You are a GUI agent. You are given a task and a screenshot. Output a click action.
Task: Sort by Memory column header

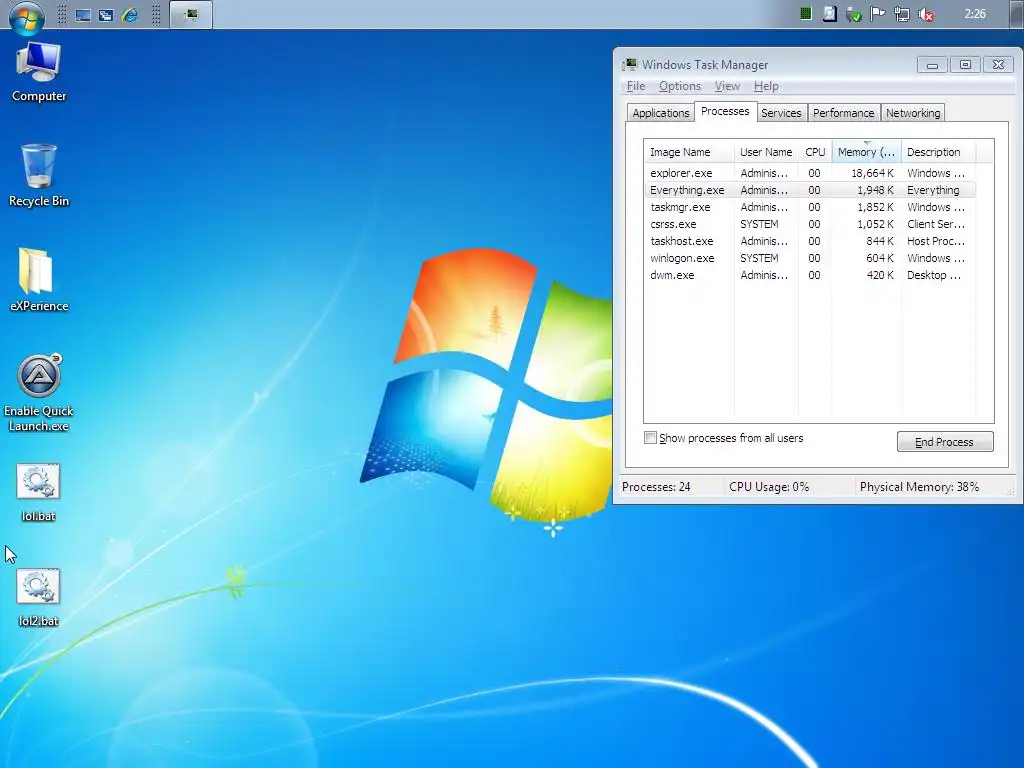(x=866, y=152)
